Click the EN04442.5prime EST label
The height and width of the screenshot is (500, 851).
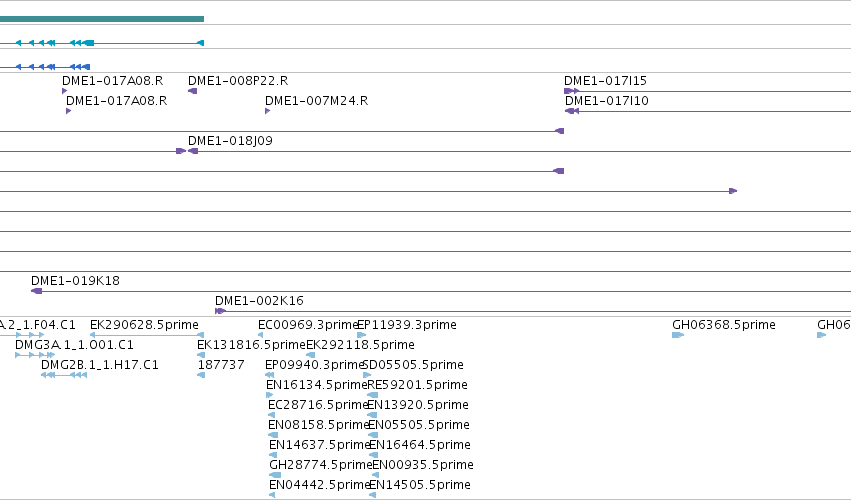coord(320,485)
